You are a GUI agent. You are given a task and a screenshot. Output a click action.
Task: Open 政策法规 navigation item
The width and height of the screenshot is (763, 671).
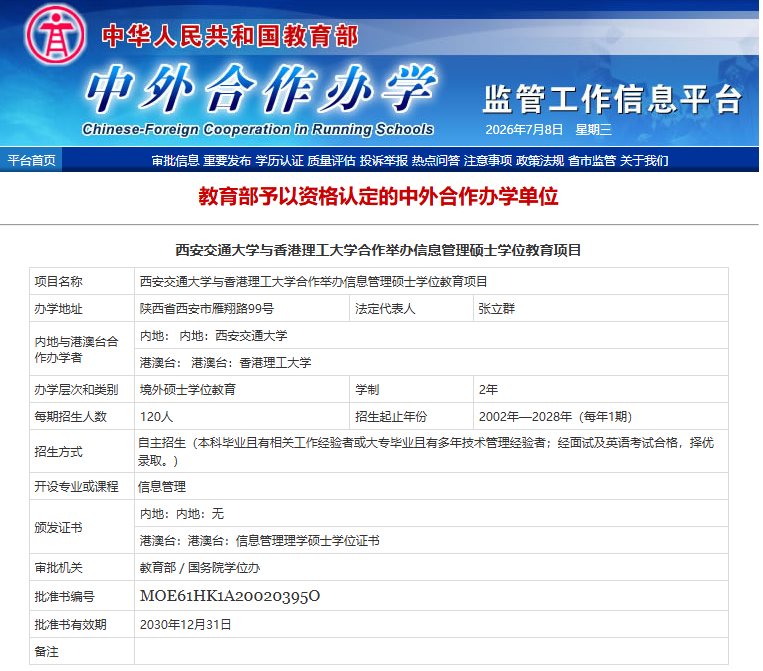coord(540,161)
